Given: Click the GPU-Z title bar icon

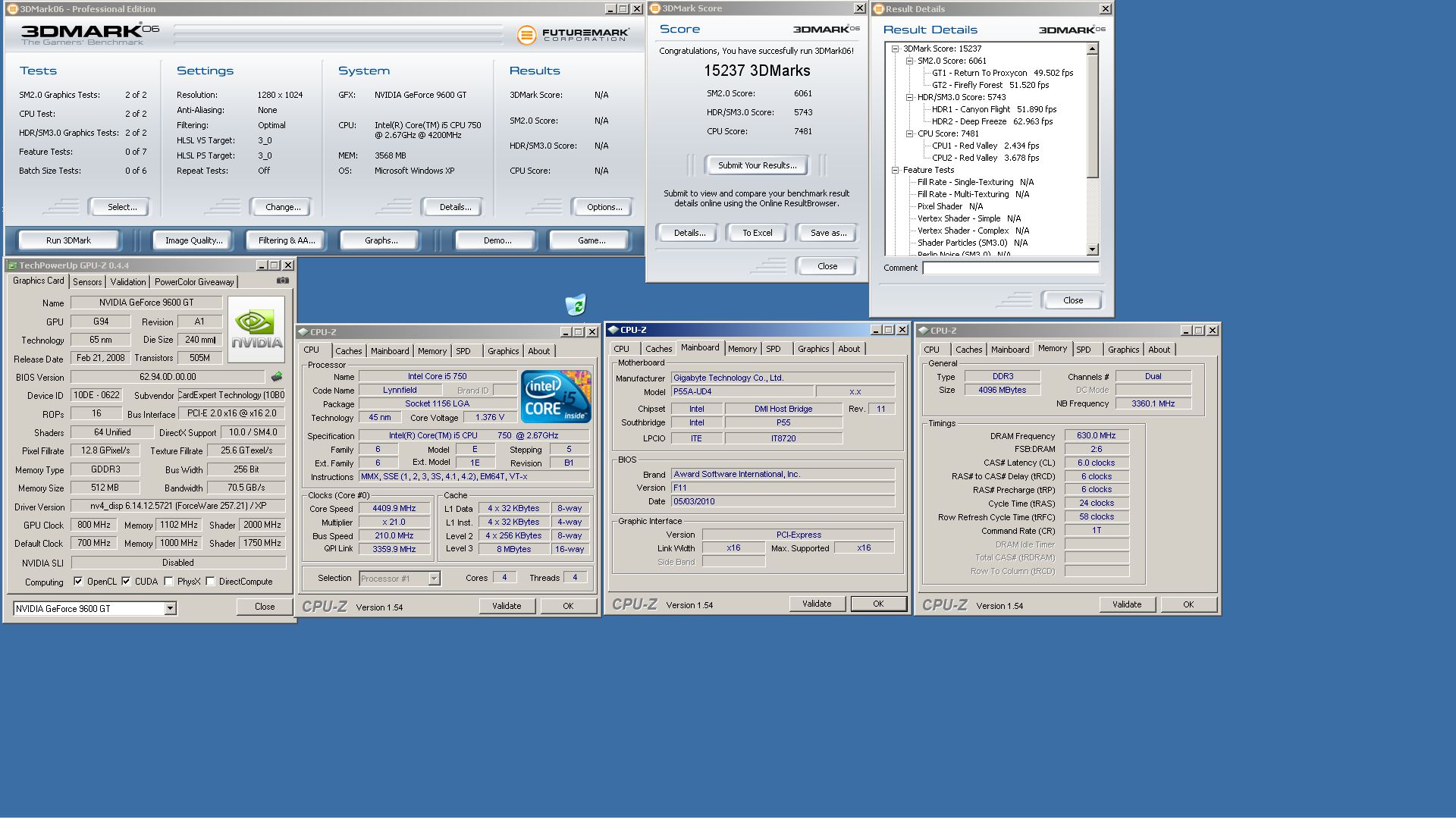Looking at the screenshot, I should pos(11,265).
